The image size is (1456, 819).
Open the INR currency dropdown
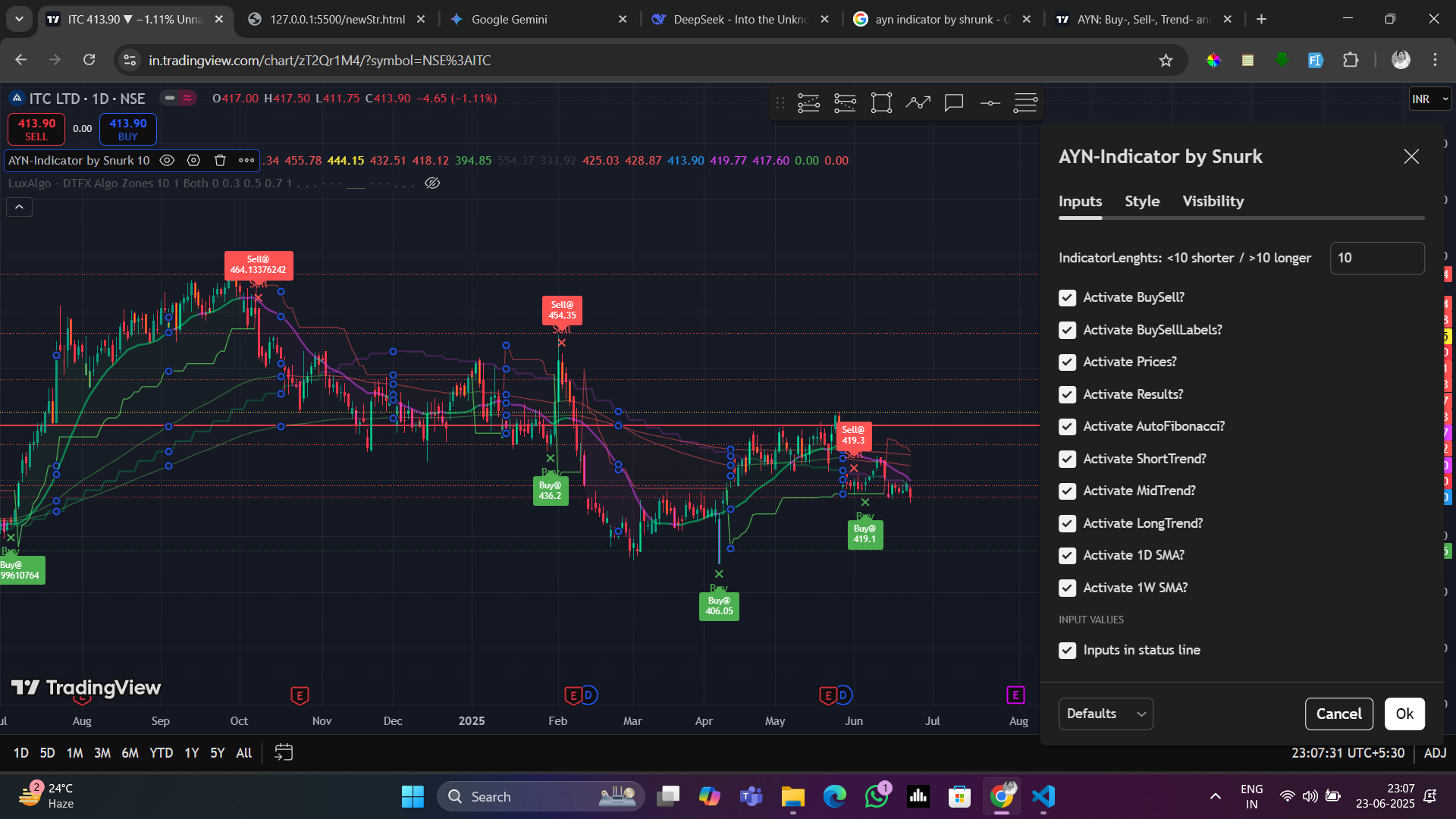click(1429, 99)
